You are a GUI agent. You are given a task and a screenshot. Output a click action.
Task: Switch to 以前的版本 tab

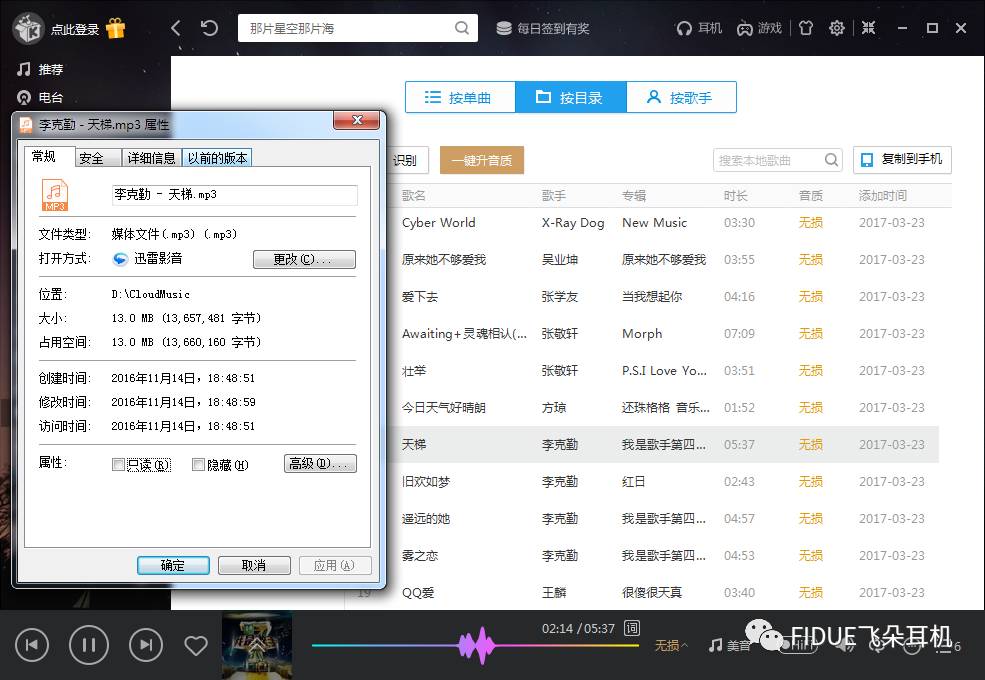click(217, 158)
